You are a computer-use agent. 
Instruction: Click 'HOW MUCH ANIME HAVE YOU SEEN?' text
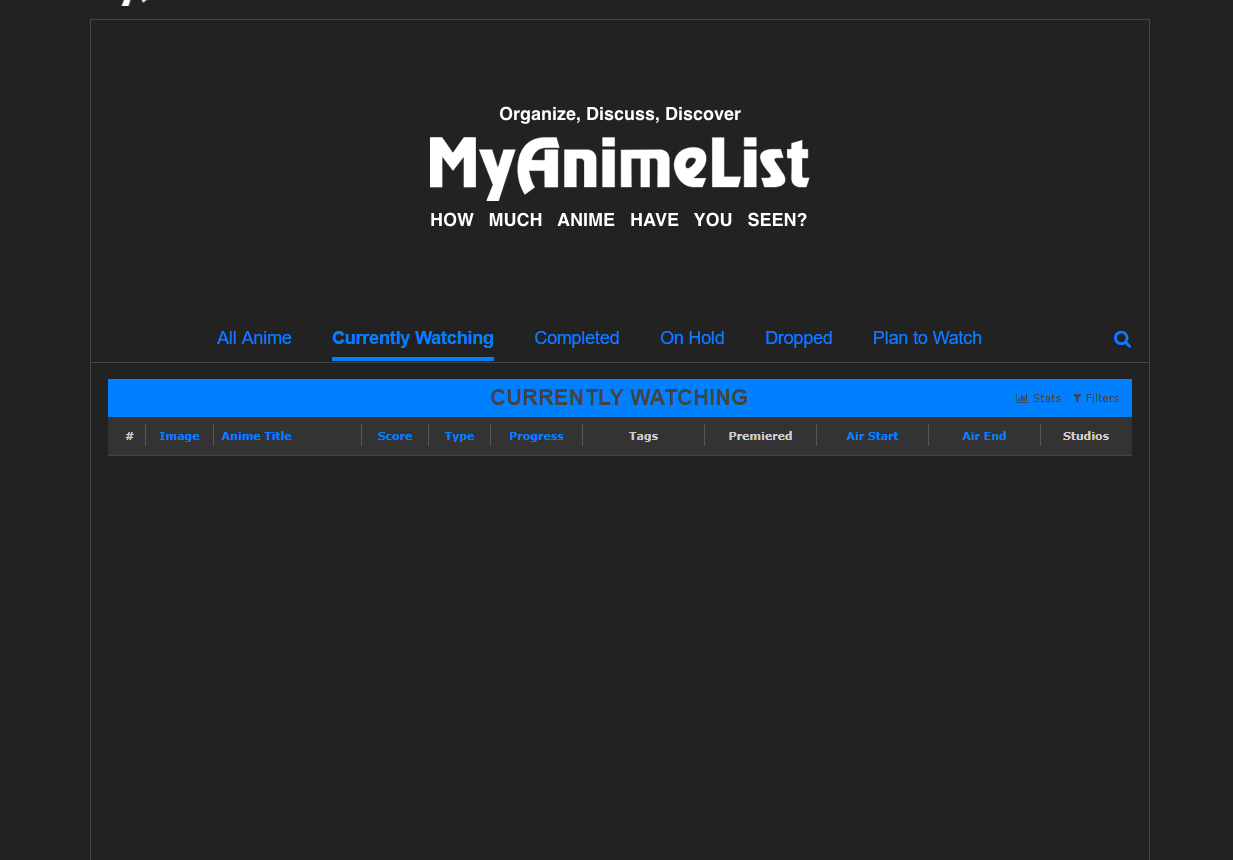coord(619,220)
